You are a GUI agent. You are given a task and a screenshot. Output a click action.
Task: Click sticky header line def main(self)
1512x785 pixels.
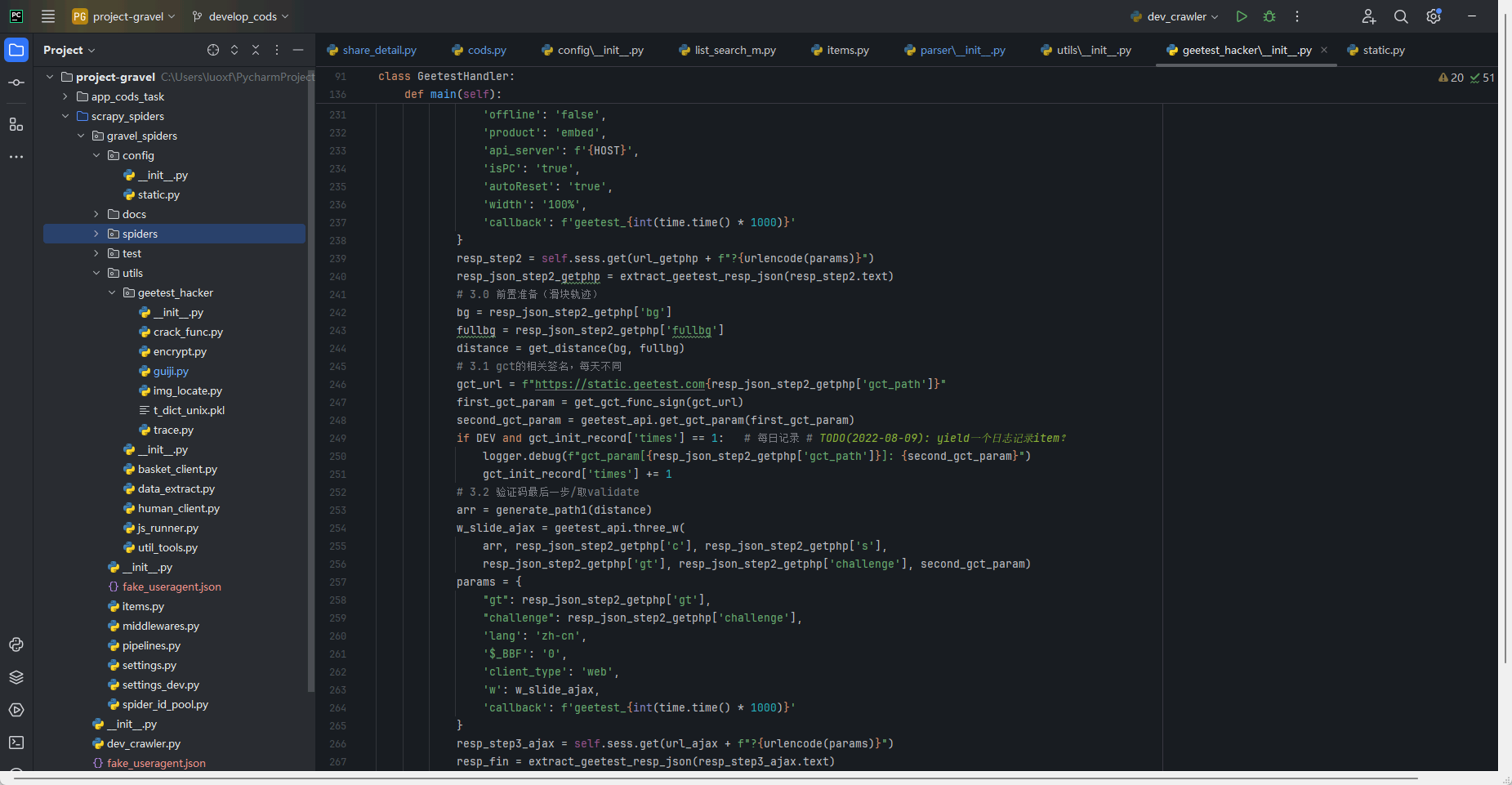point(453,94)
